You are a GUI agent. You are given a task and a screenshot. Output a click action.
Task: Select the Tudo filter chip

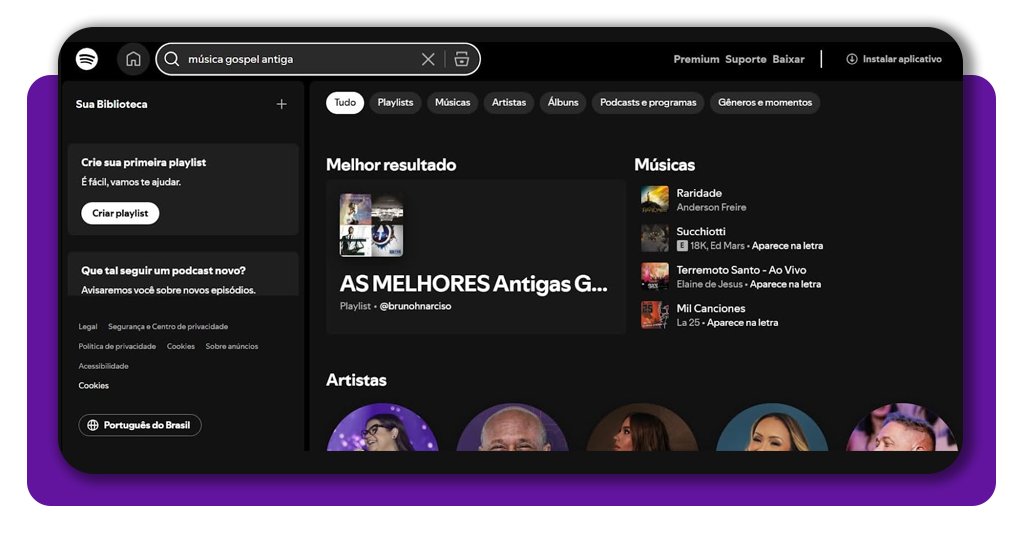coord(345,102)
